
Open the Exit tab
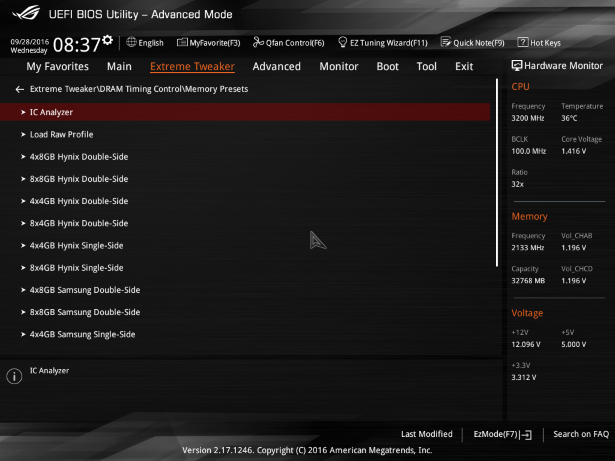point(464,66)
